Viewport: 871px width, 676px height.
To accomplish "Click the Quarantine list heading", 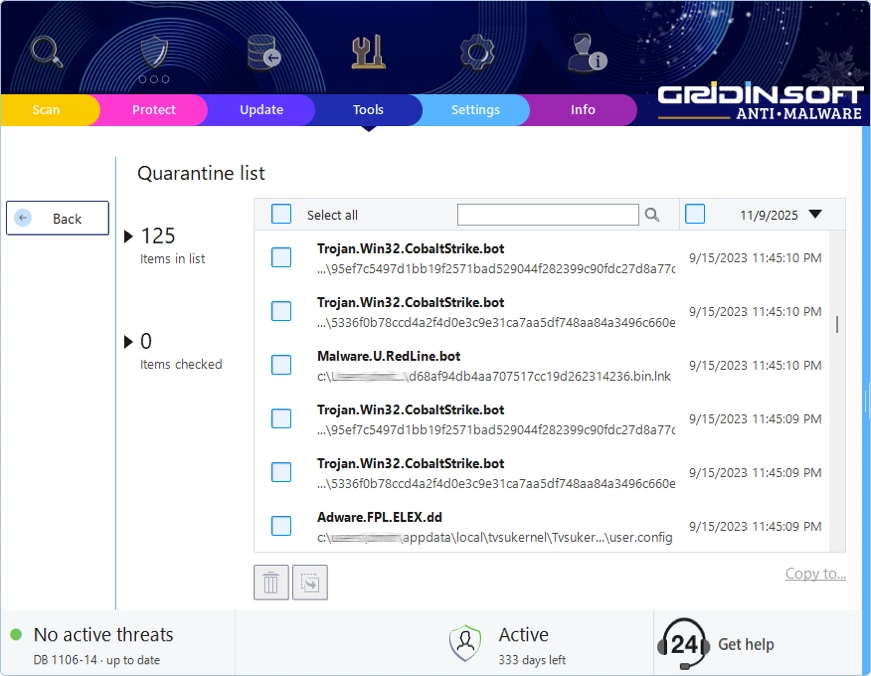I will [201, 173].
